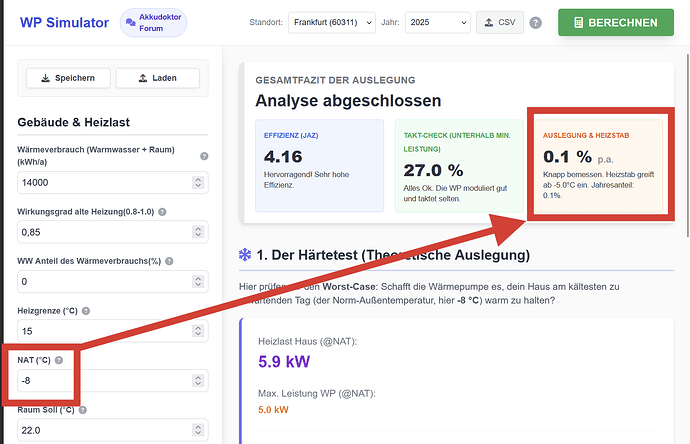
Task: Click the snowflake icon by Der Härtetest heading
Action: 245,255
